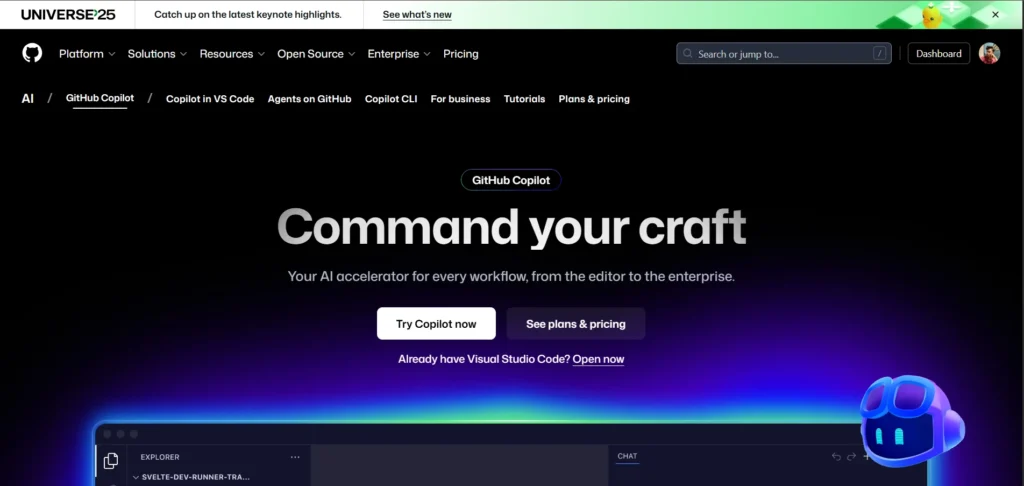Select the GitHub Copilot tab
Viewport: 1024px width, 486px height.
pos(100,98)
